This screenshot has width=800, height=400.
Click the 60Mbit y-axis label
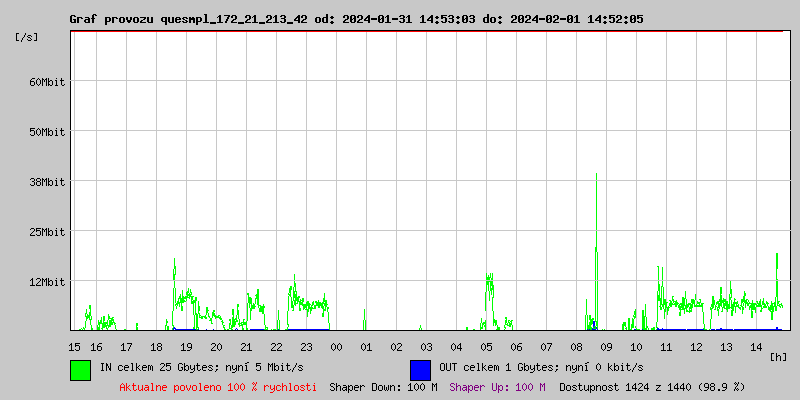click(x=47, y=82)
